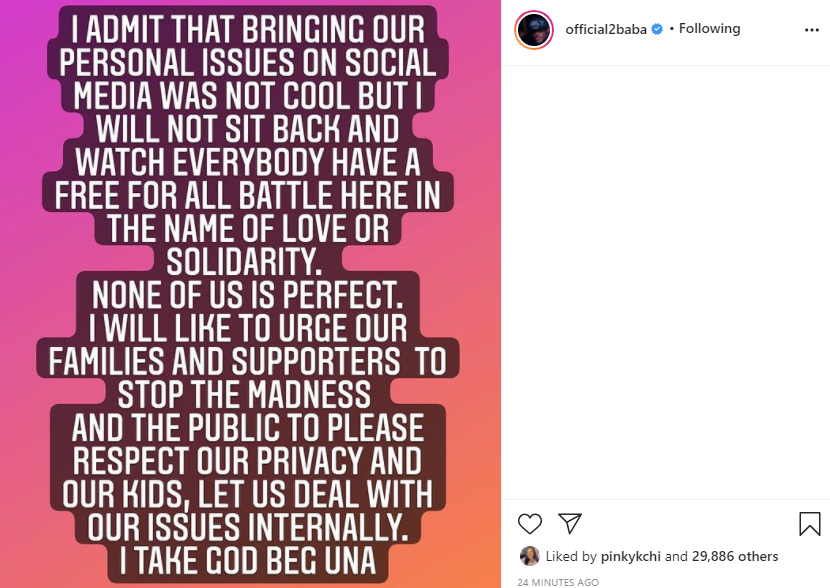Save the post with the bookmark icon
Screen dimensions: 830x588
[x=809, y=523]
